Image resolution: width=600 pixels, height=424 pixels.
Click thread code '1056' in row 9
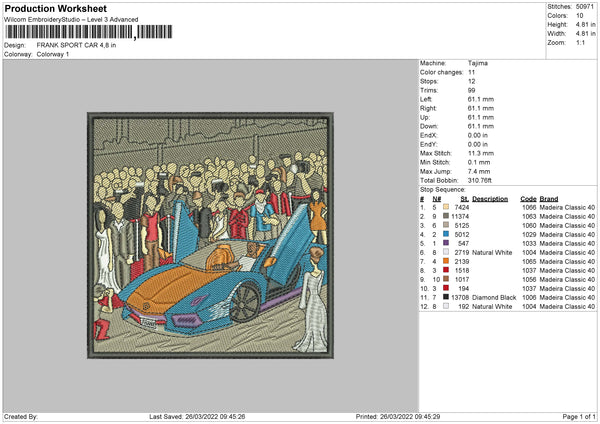[529, 279]
